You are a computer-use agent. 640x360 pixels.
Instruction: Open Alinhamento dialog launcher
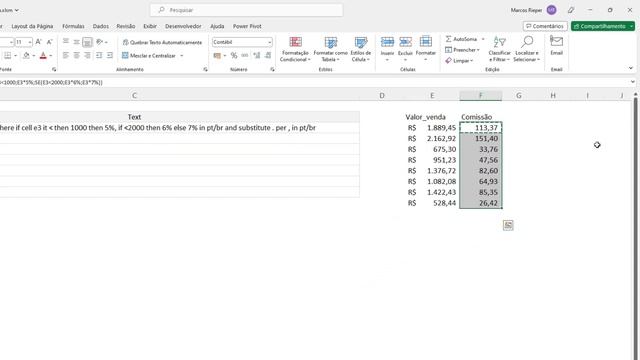[x=205, y=70]
